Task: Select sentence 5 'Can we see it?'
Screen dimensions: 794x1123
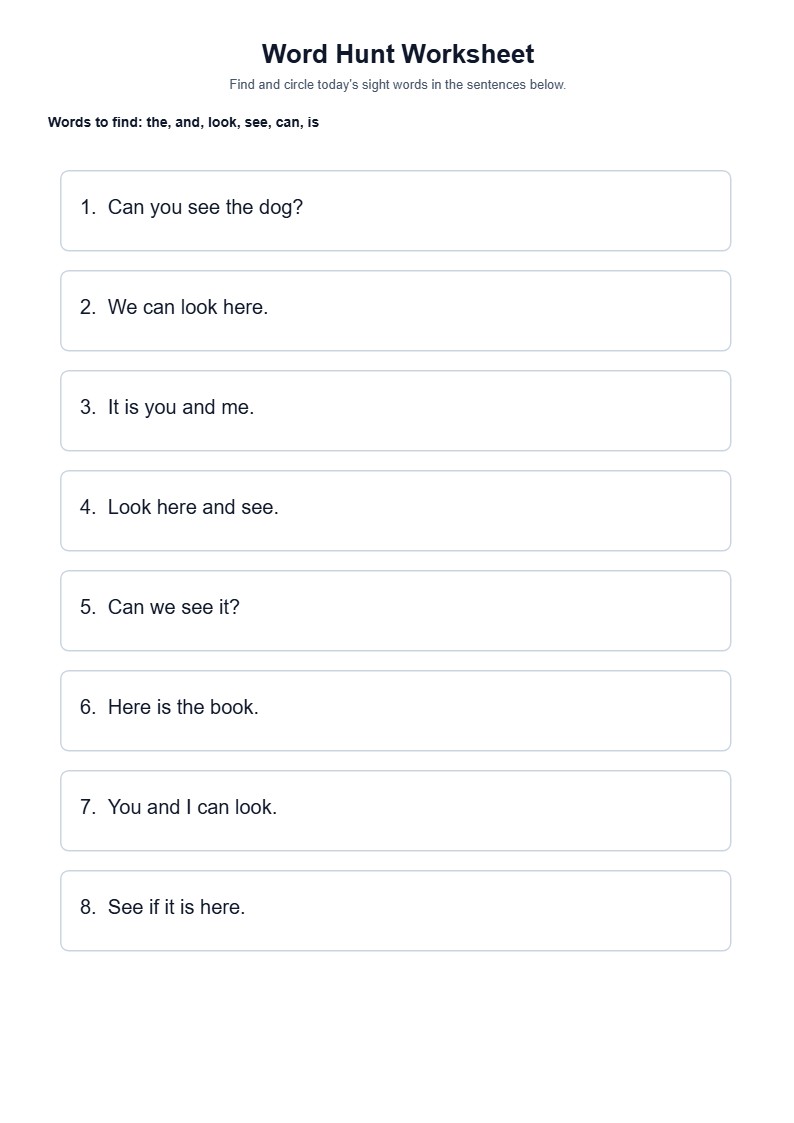Action: 395,611
